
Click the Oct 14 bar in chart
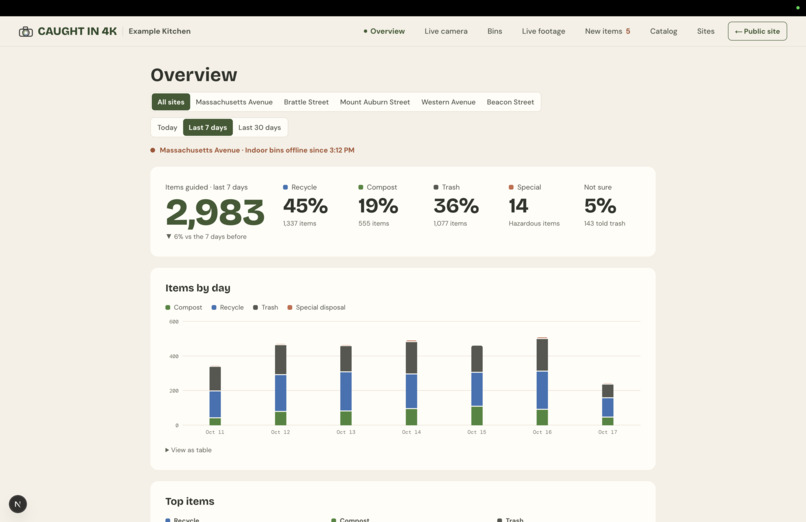(411, 383)
